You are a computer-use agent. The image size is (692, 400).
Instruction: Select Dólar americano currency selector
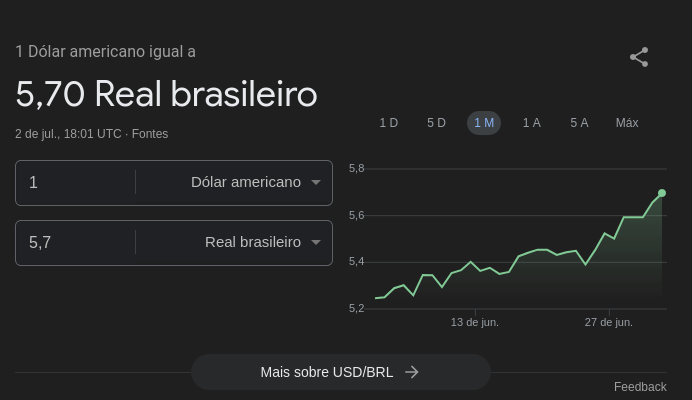(245, 182)
